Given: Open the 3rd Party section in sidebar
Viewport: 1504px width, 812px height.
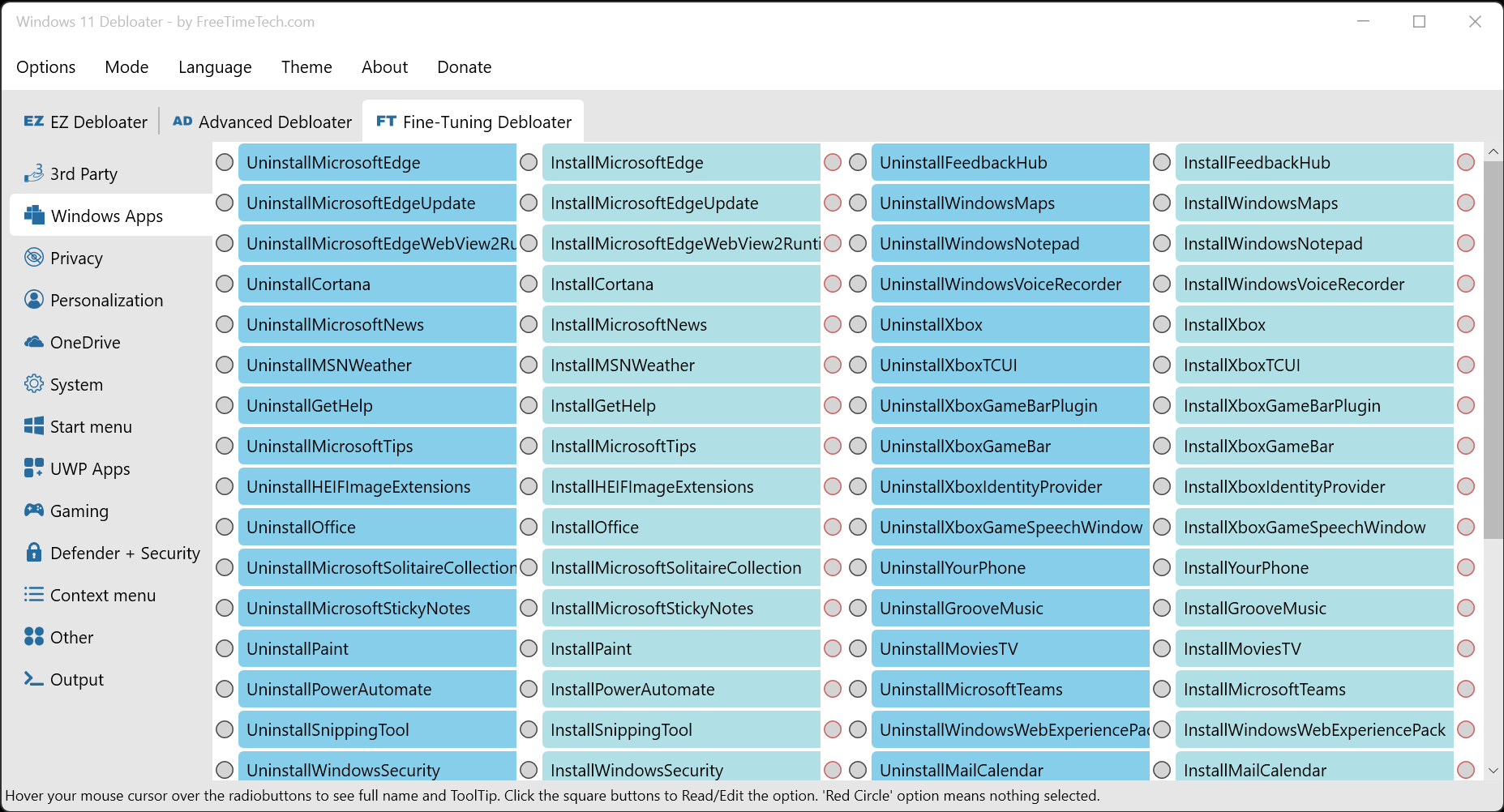Looking at the screenshot, I should click(84, 173).
